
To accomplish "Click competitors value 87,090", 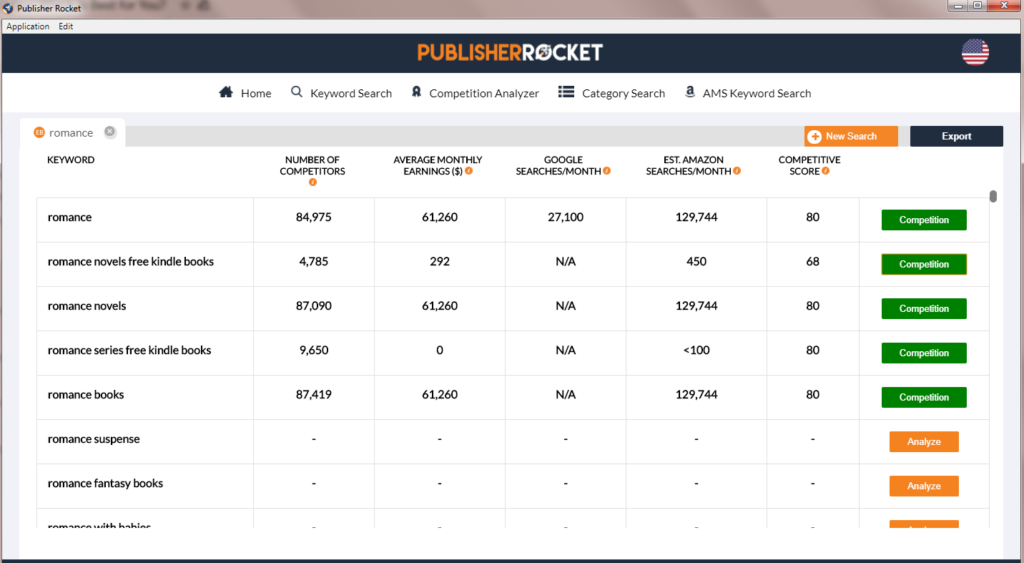I will coord(313,306).
